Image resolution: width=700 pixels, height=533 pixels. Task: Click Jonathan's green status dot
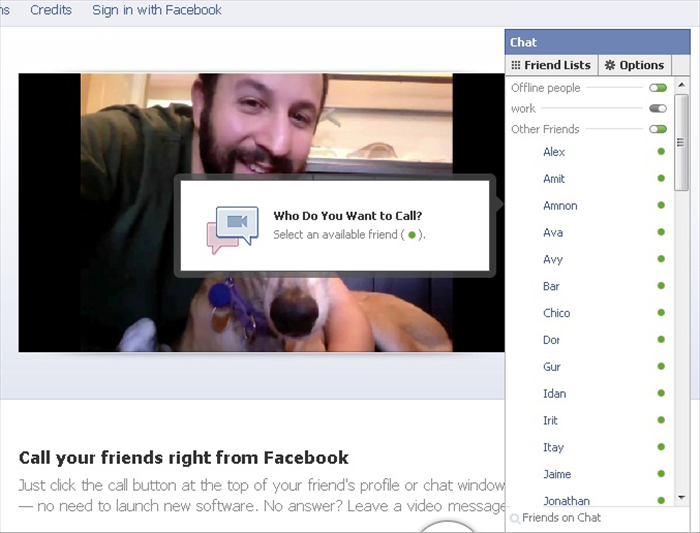pyautogui.click(x=661, y=500)
